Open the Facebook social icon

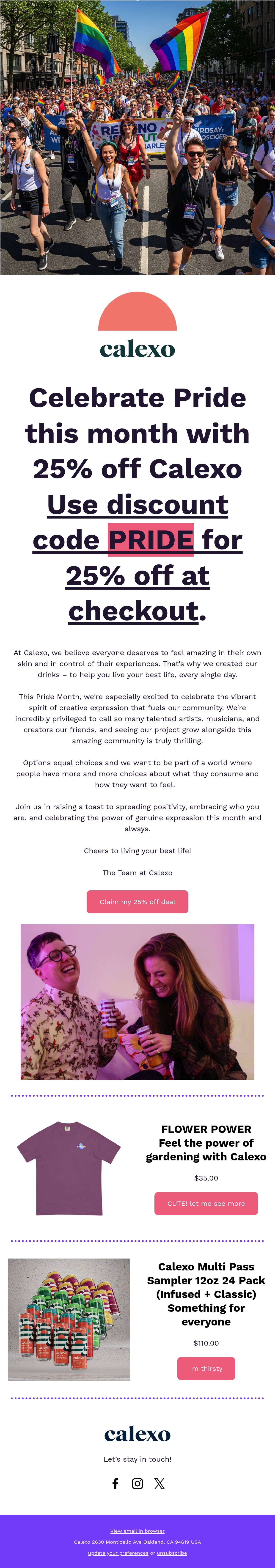115,1483
